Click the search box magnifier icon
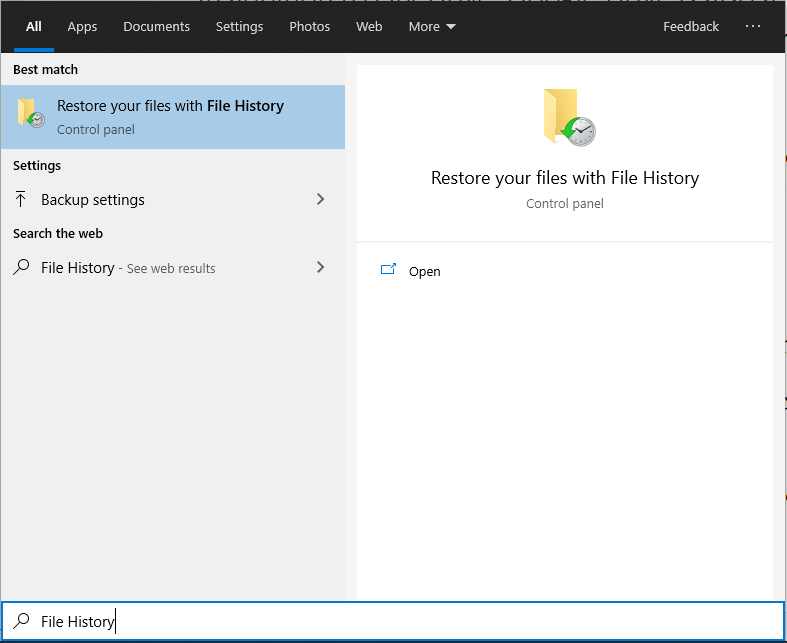The width and height of the screenshot is (787, 643). tap(21, 621)
